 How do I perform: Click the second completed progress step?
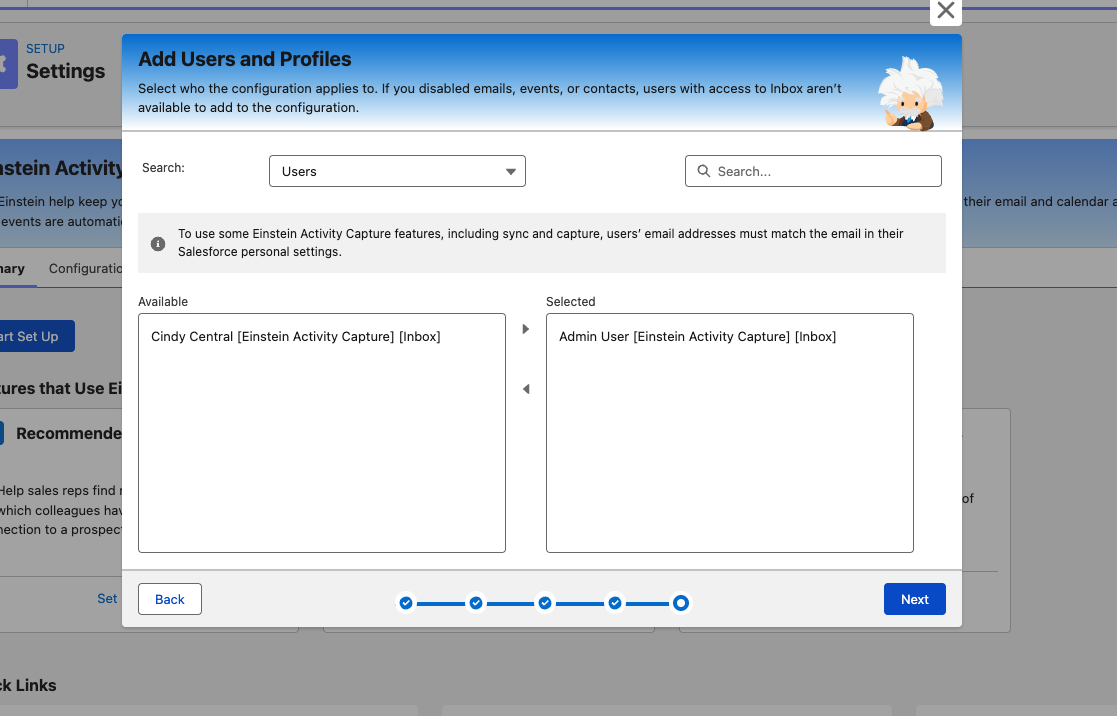tap(476, 603)
